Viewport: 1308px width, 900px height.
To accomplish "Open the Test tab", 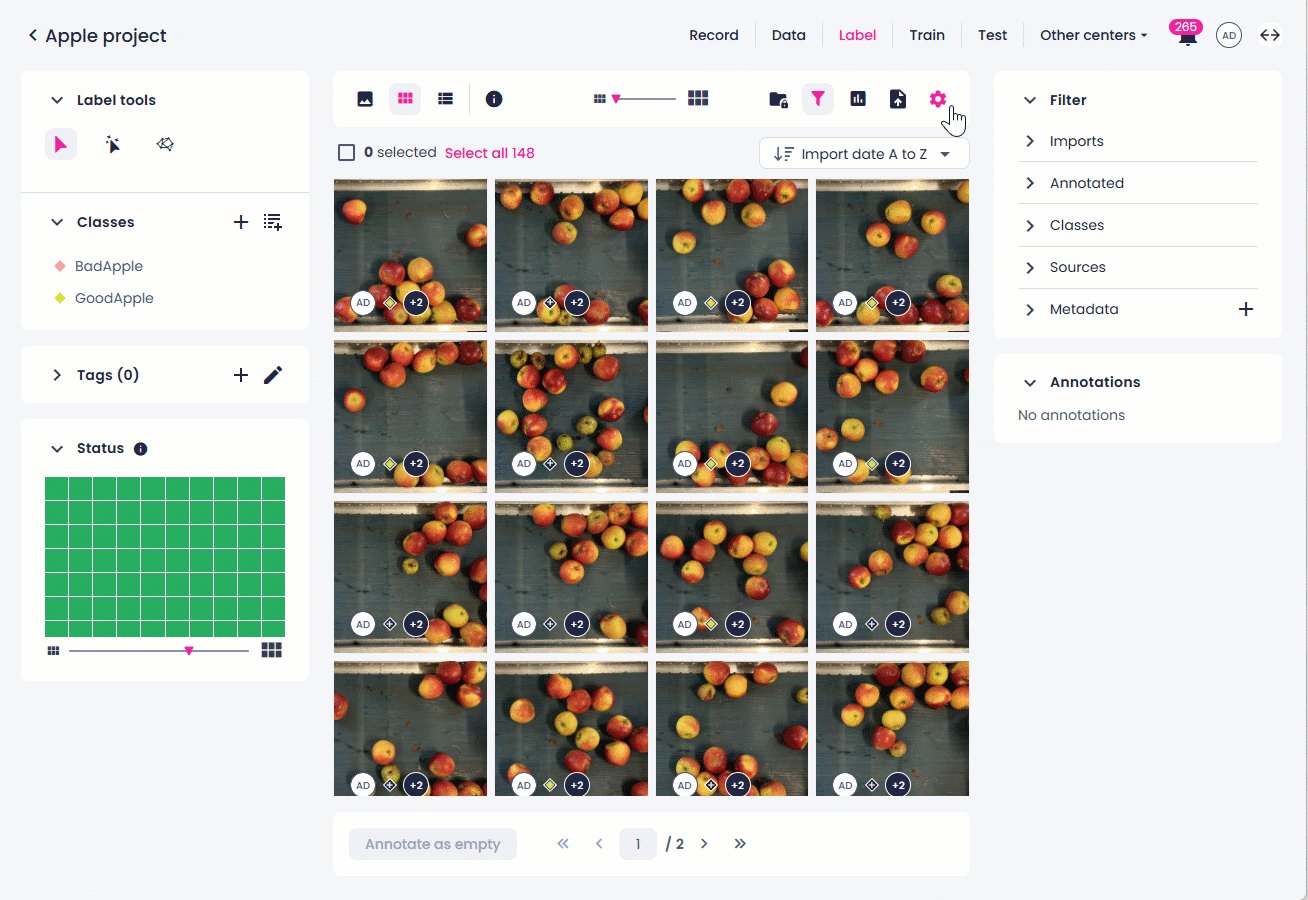I will (x=993, y=35).
